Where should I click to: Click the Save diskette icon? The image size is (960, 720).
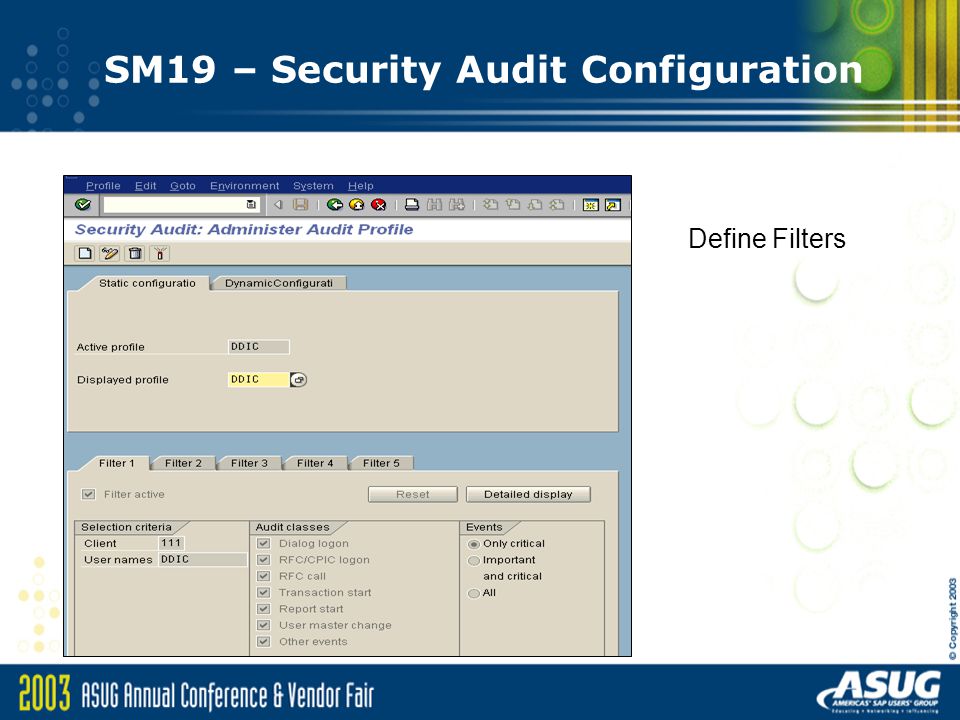pyautogui.click(x=301, y=204)
